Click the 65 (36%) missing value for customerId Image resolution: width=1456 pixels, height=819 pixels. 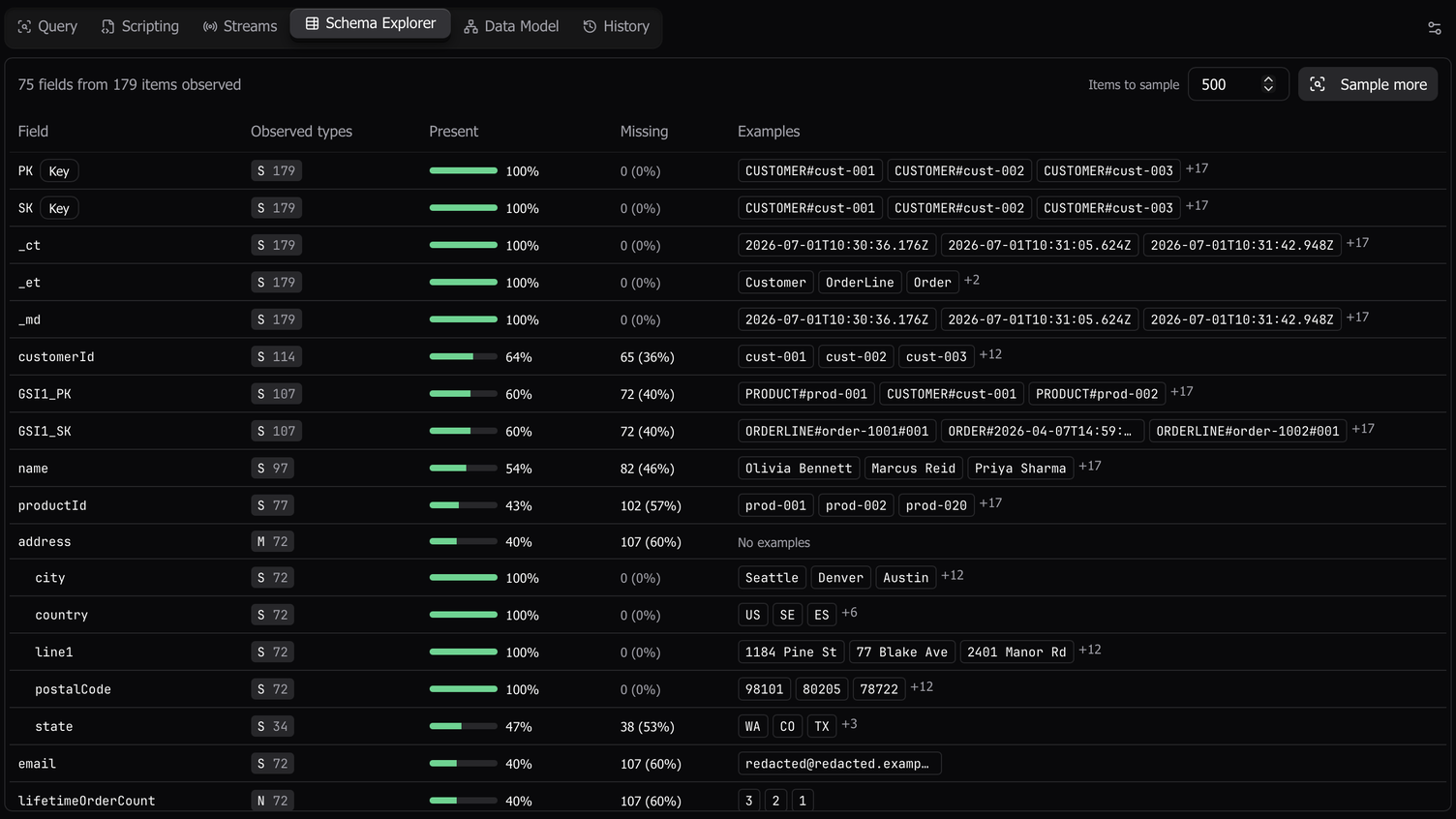pos(648,357)
